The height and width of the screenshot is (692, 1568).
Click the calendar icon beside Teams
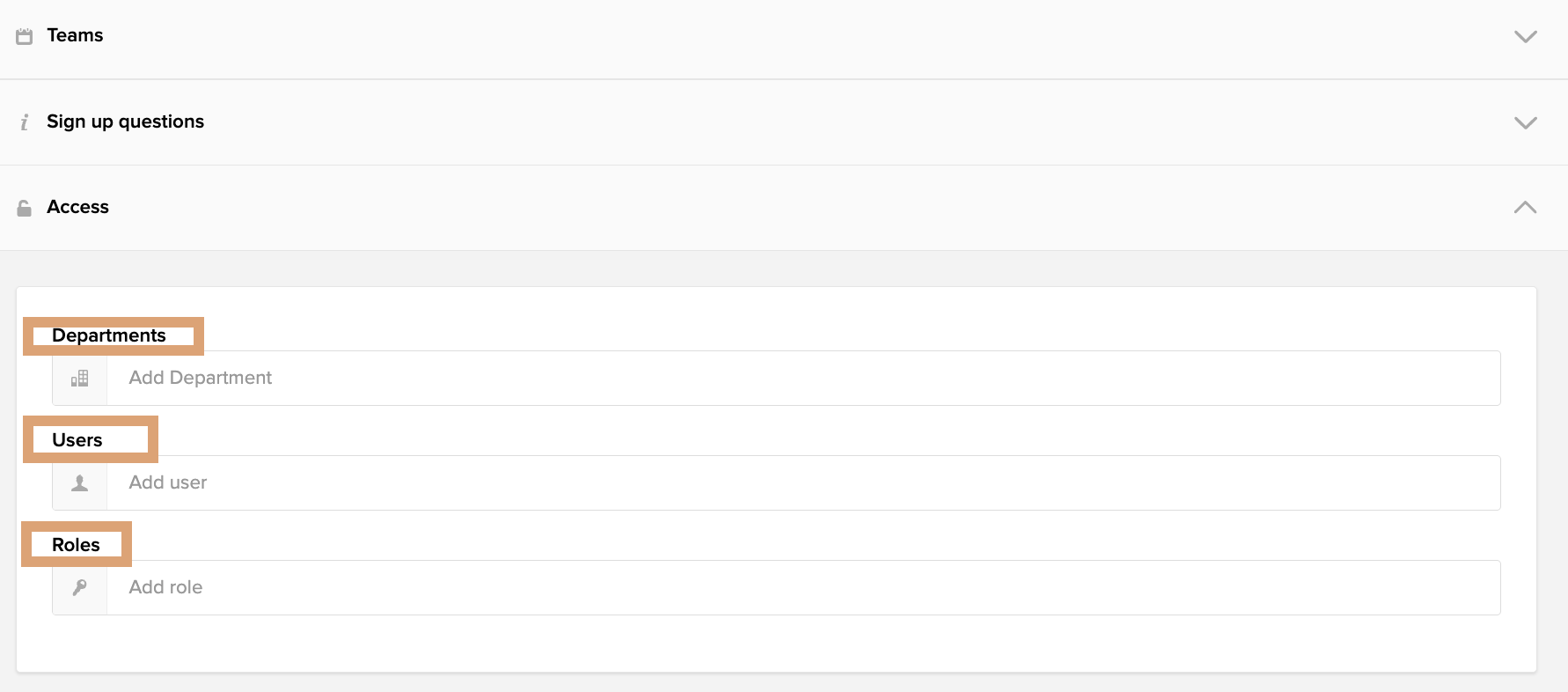[x=25, y=36]
